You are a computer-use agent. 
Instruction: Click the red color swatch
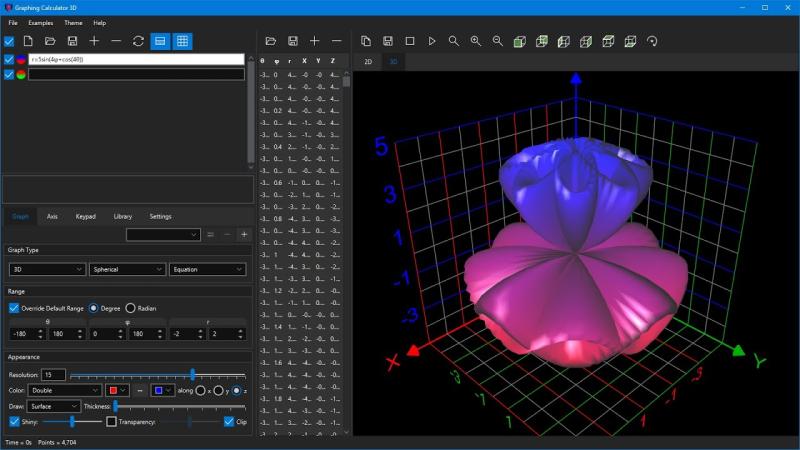click(x=117, y=390)
